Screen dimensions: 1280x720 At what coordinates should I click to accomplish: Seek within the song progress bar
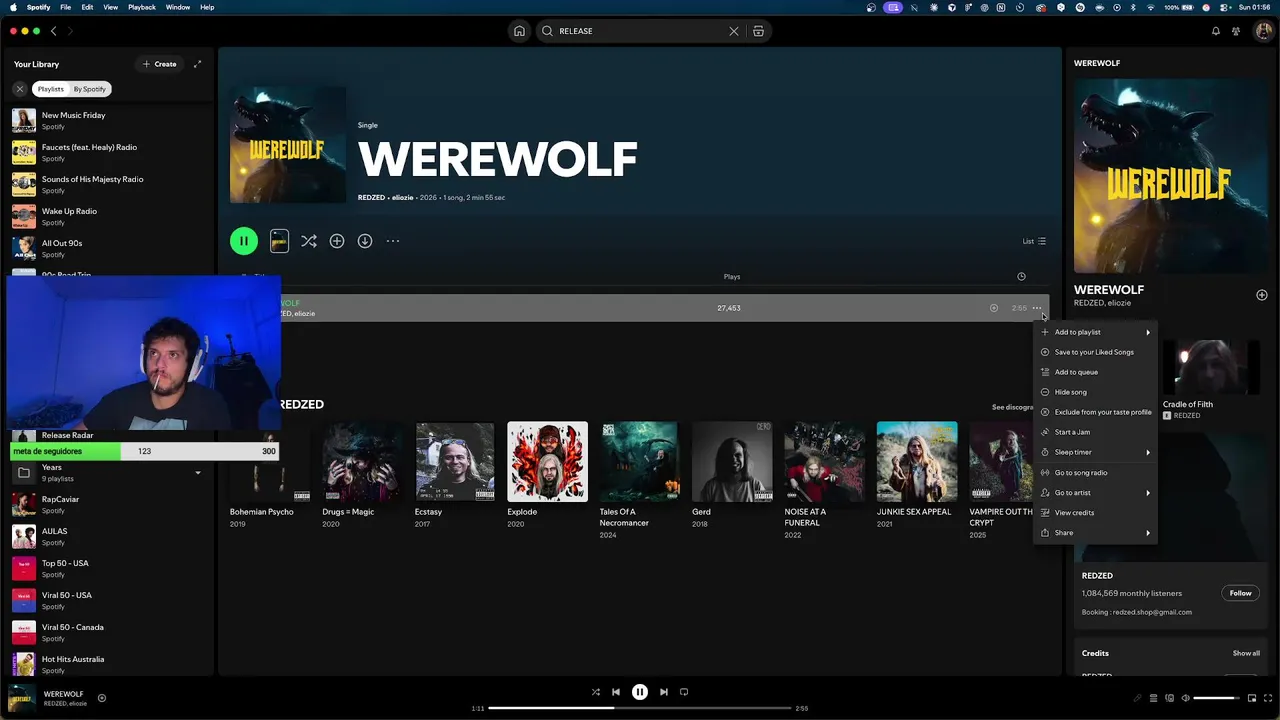(640, 708)
